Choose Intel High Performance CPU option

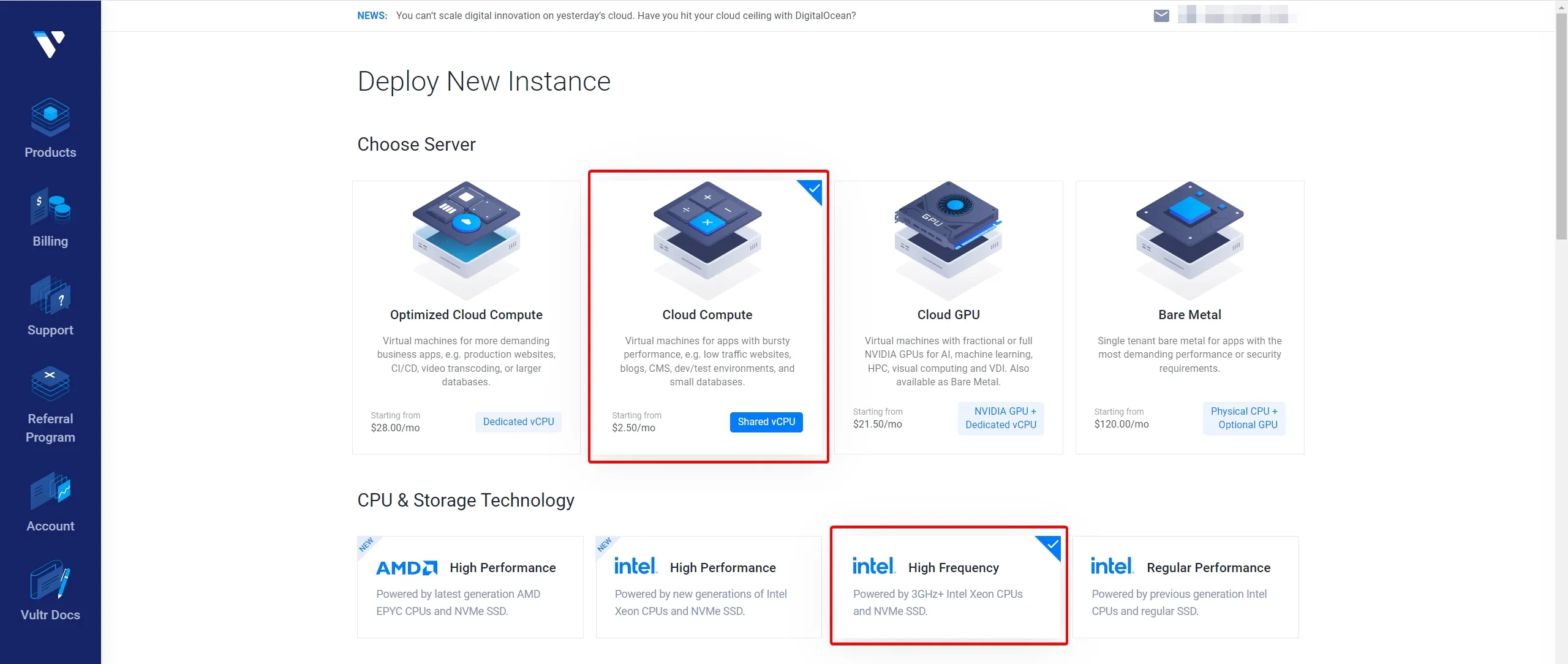point(708,587)
